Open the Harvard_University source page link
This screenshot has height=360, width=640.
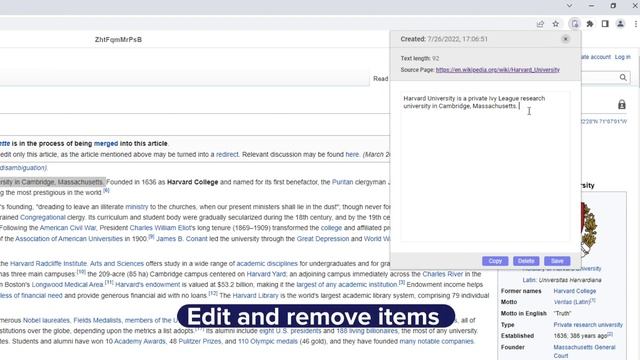(498, 70)
